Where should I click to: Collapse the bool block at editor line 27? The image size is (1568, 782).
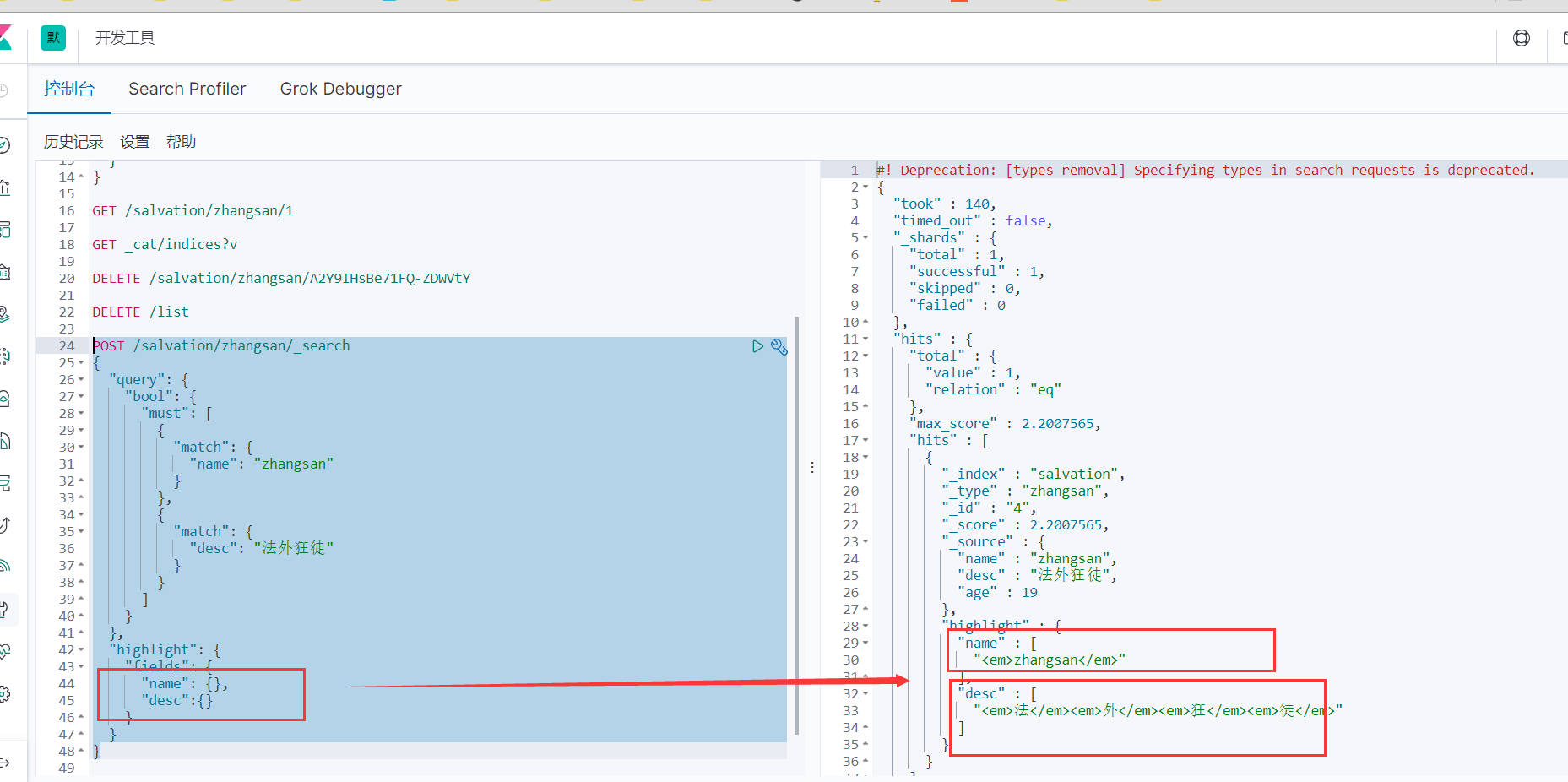click(81, 397)
